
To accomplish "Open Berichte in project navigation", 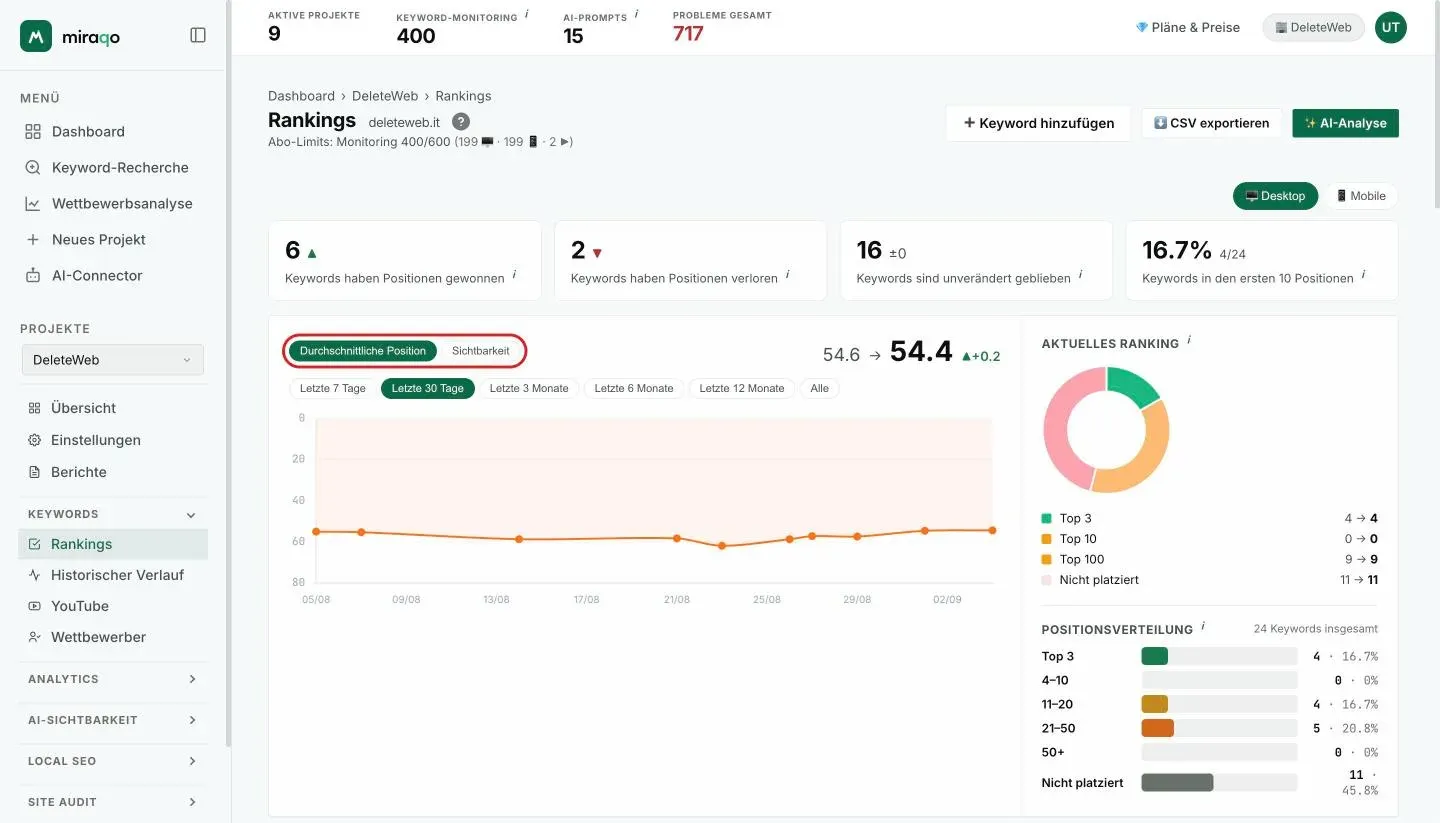I will [x=78, y=472].
